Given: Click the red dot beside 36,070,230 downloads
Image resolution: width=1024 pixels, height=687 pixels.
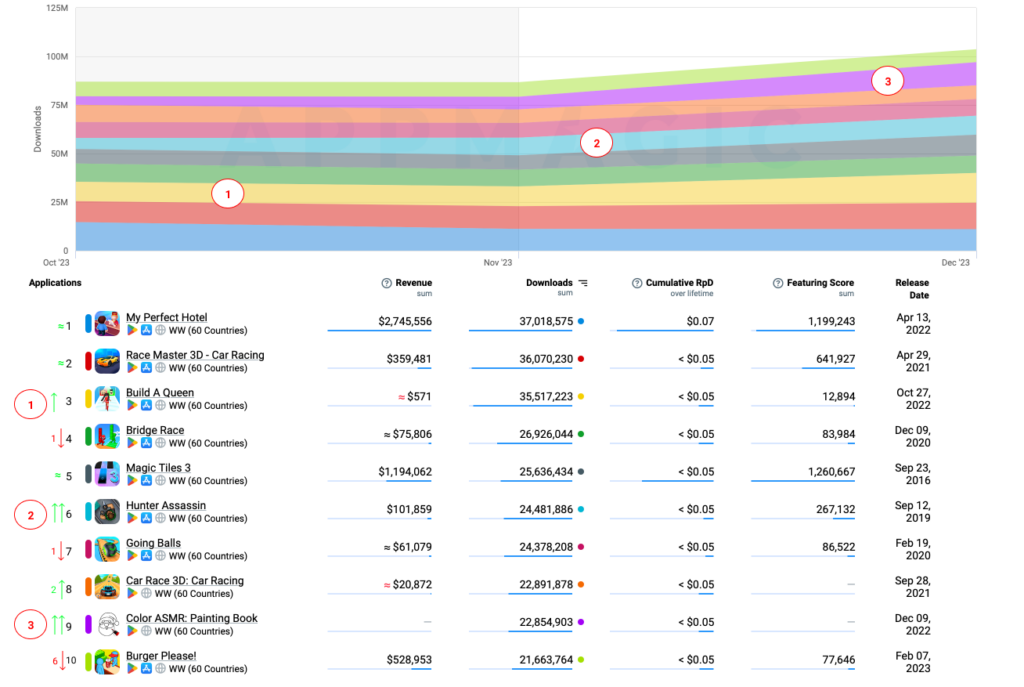Looking at the screenshot, I should [581, 359].
